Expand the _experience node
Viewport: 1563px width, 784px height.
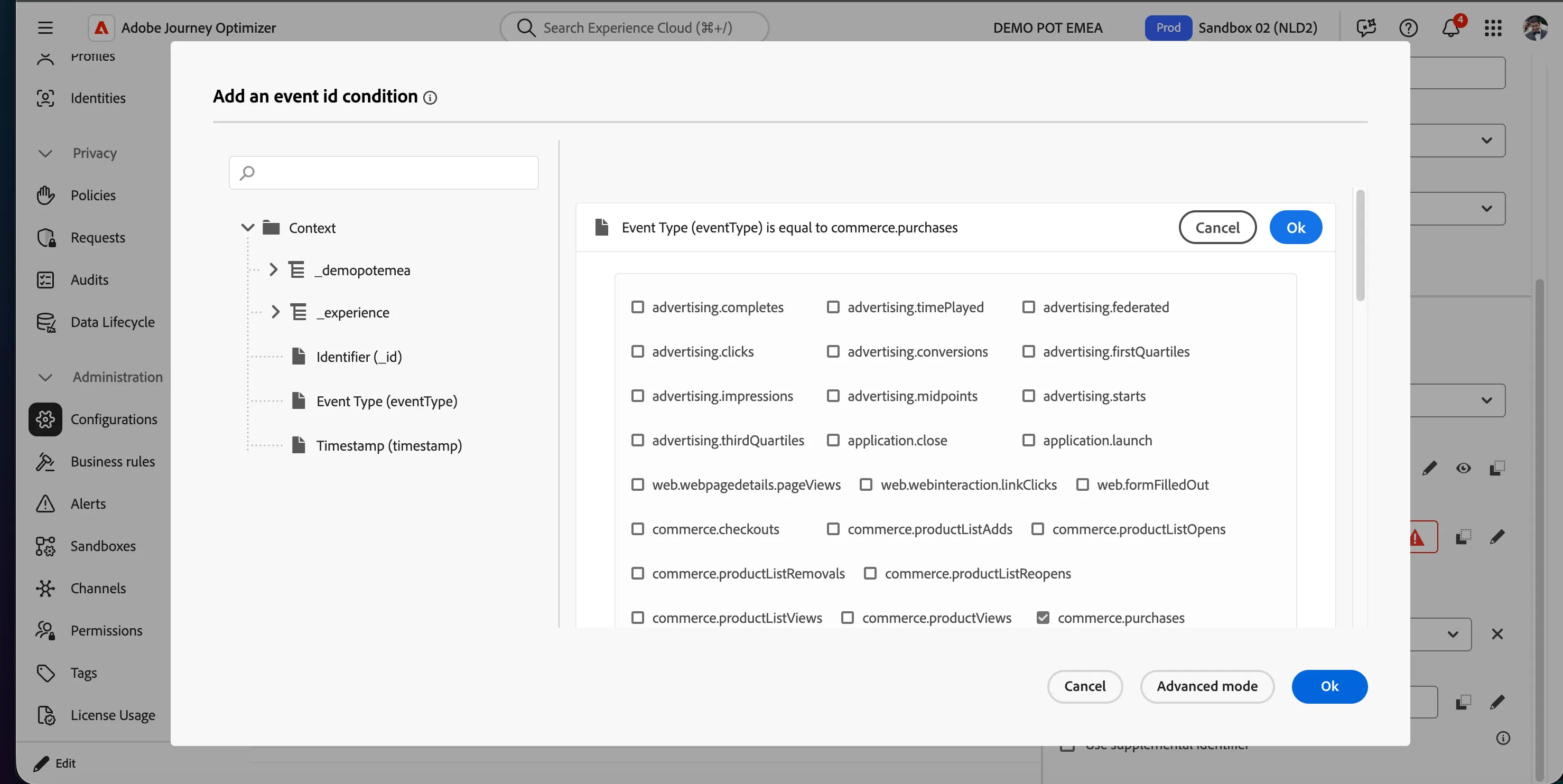pyautogui.click(x=275, y=313)
